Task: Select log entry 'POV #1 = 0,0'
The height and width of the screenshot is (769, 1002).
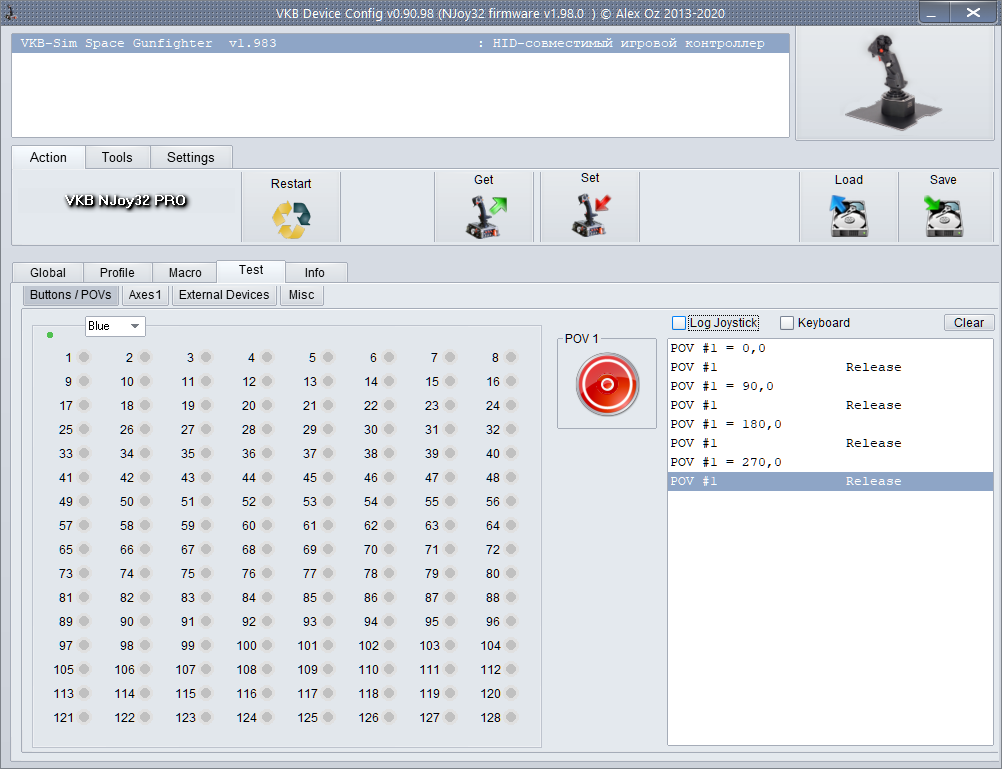Action: click(830, 348)
